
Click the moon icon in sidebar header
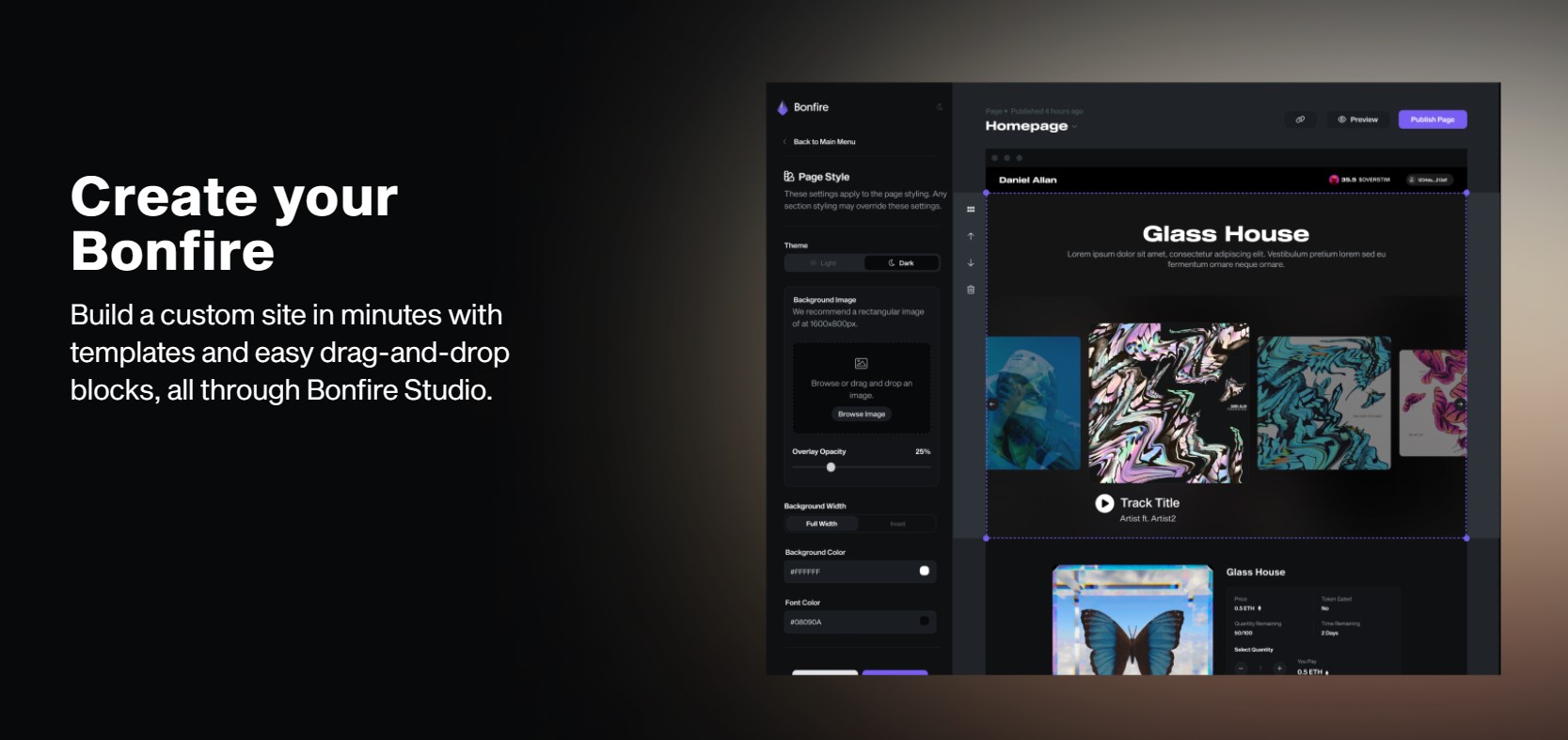point(939,107)
